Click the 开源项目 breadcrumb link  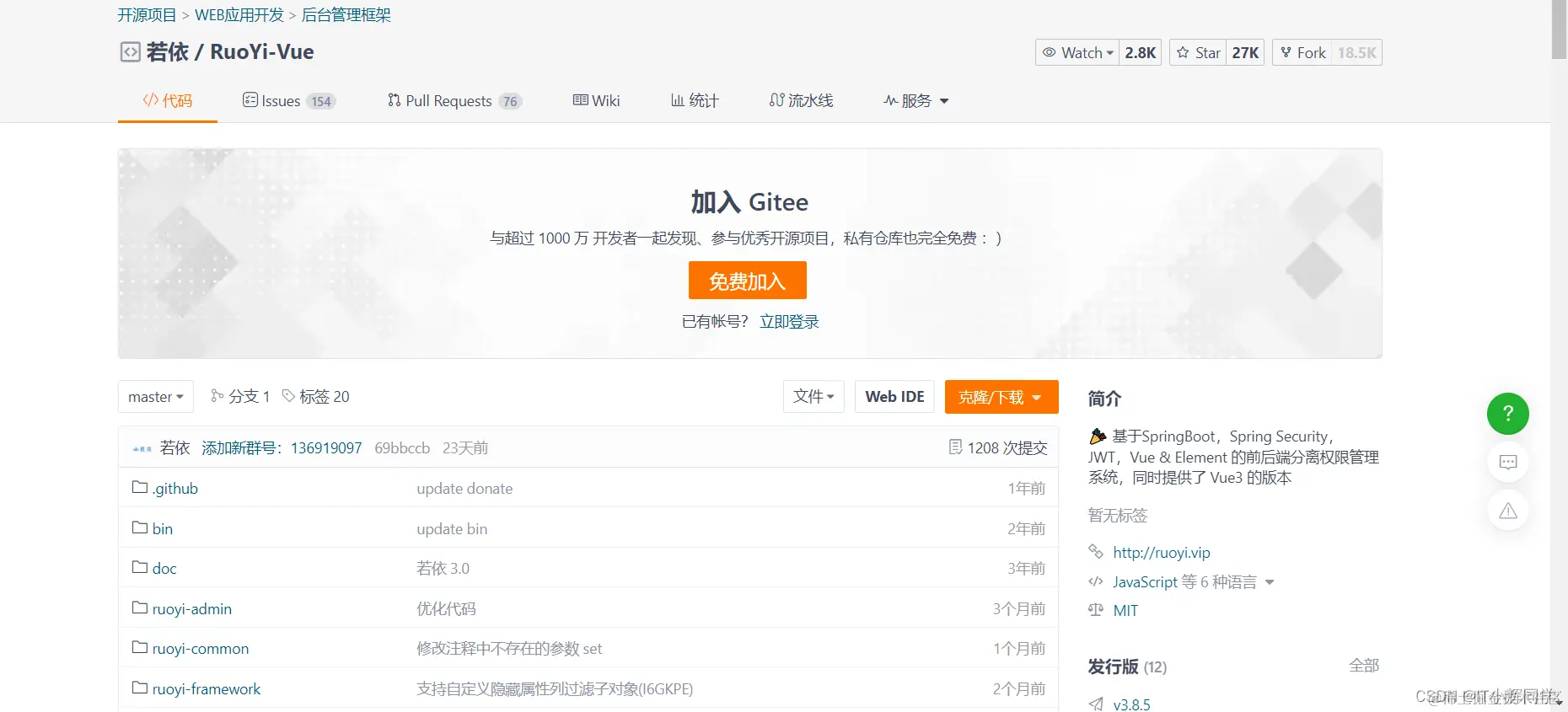pyautogui.click(x=147, y=15)
